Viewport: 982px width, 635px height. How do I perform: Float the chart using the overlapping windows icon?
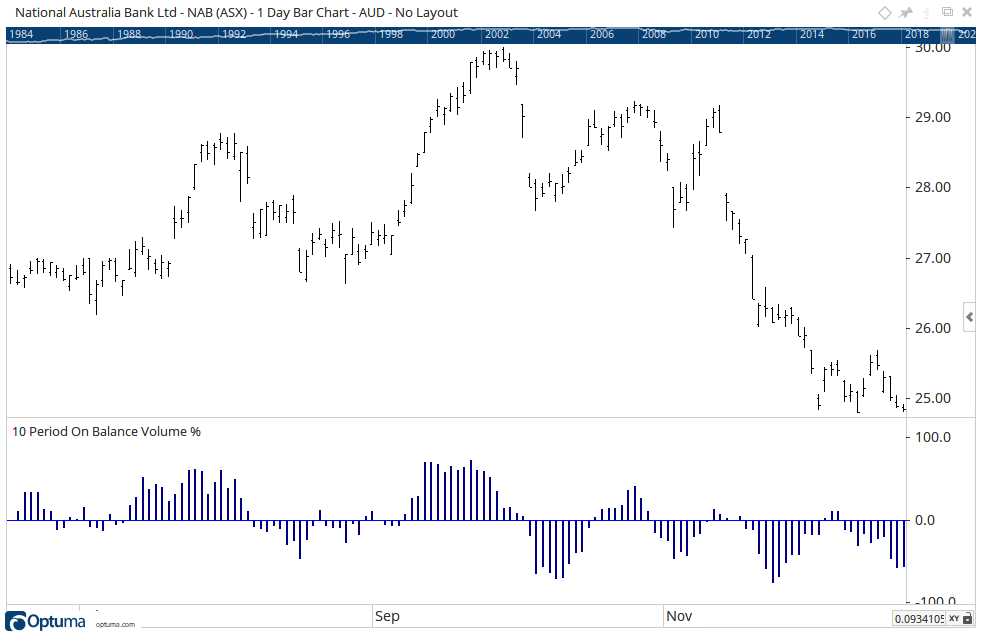pyautogui.click(x=947, y=12)
